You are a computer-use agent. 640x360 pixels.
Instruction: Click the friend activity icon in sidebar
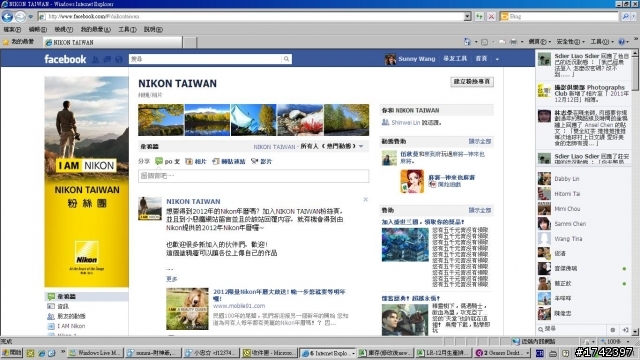coord(51,316)
